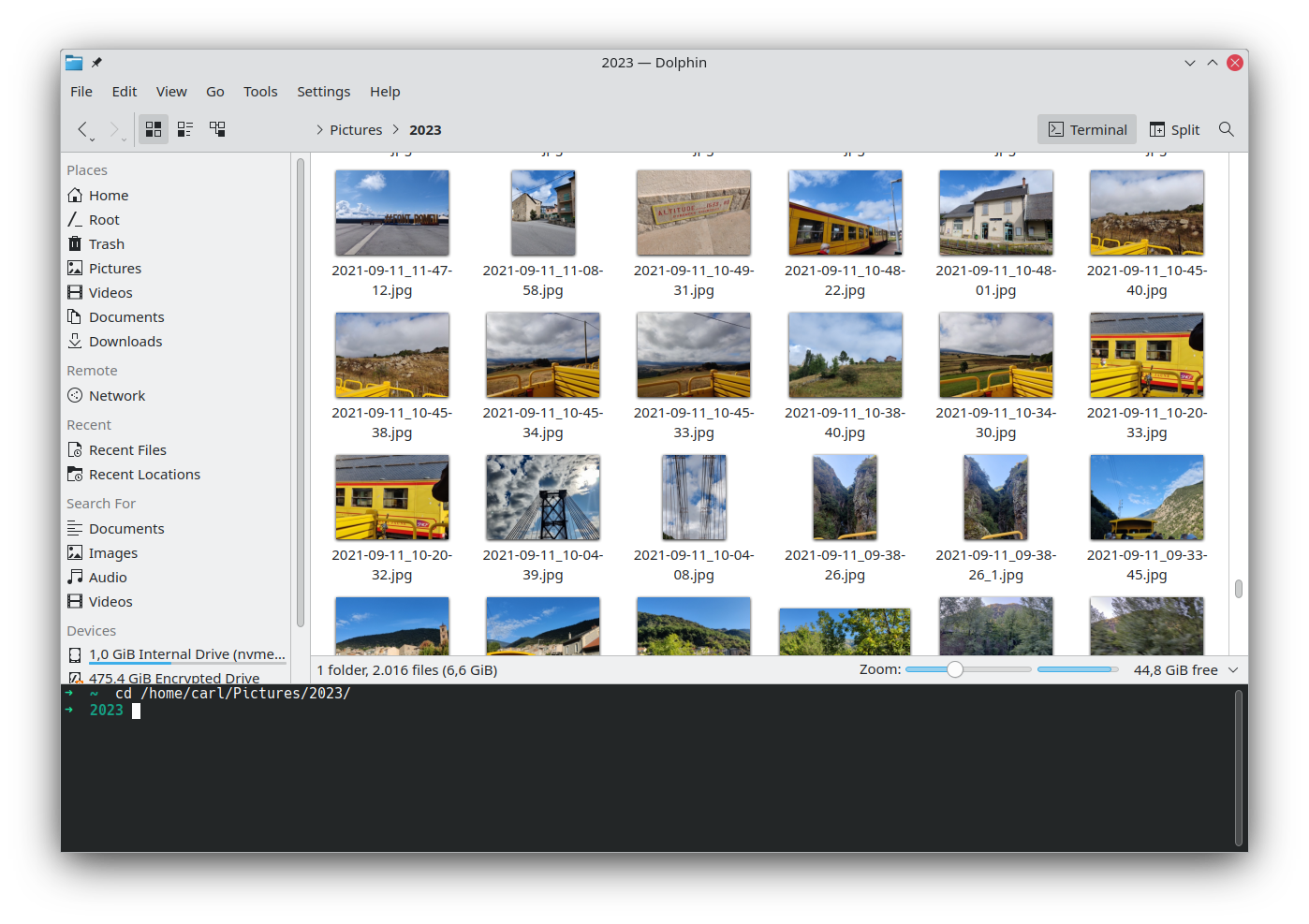Open the free space dropdown chevron
This screenshot has width=1309, height=924.
[x=1234, y=669]
